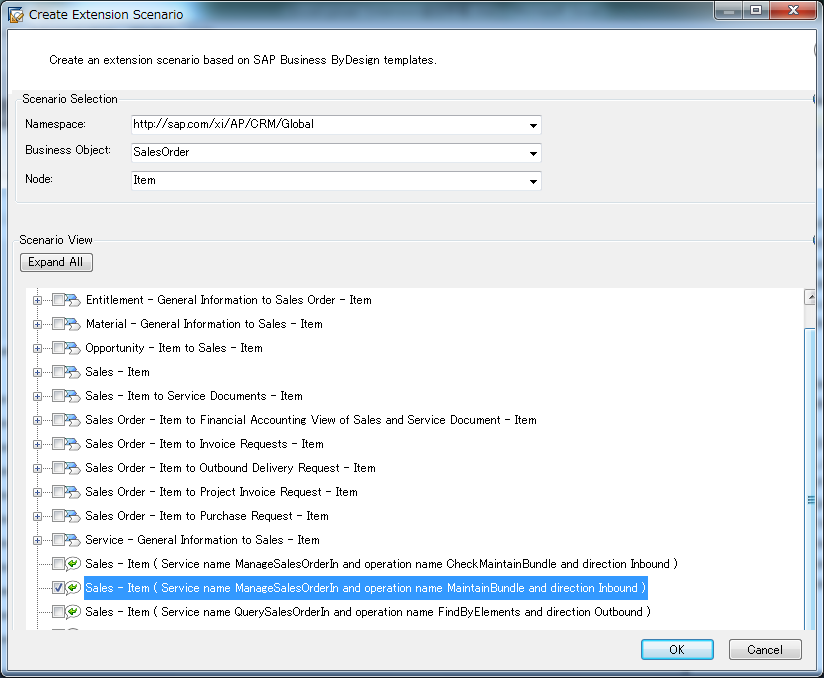This screenshot has width=824, height=678.
Task: Click icon of Sales Order to Invoice Requests row
Action: tap(73, 444)
